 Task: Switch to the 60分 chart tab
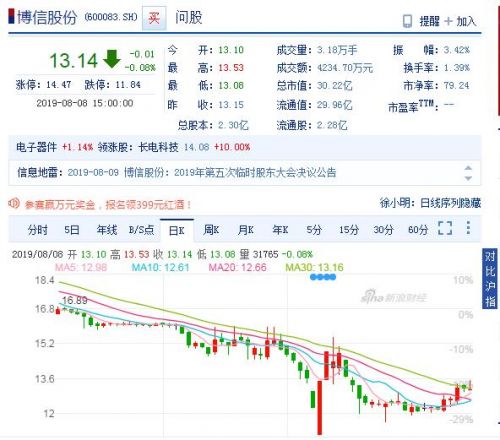418,230
